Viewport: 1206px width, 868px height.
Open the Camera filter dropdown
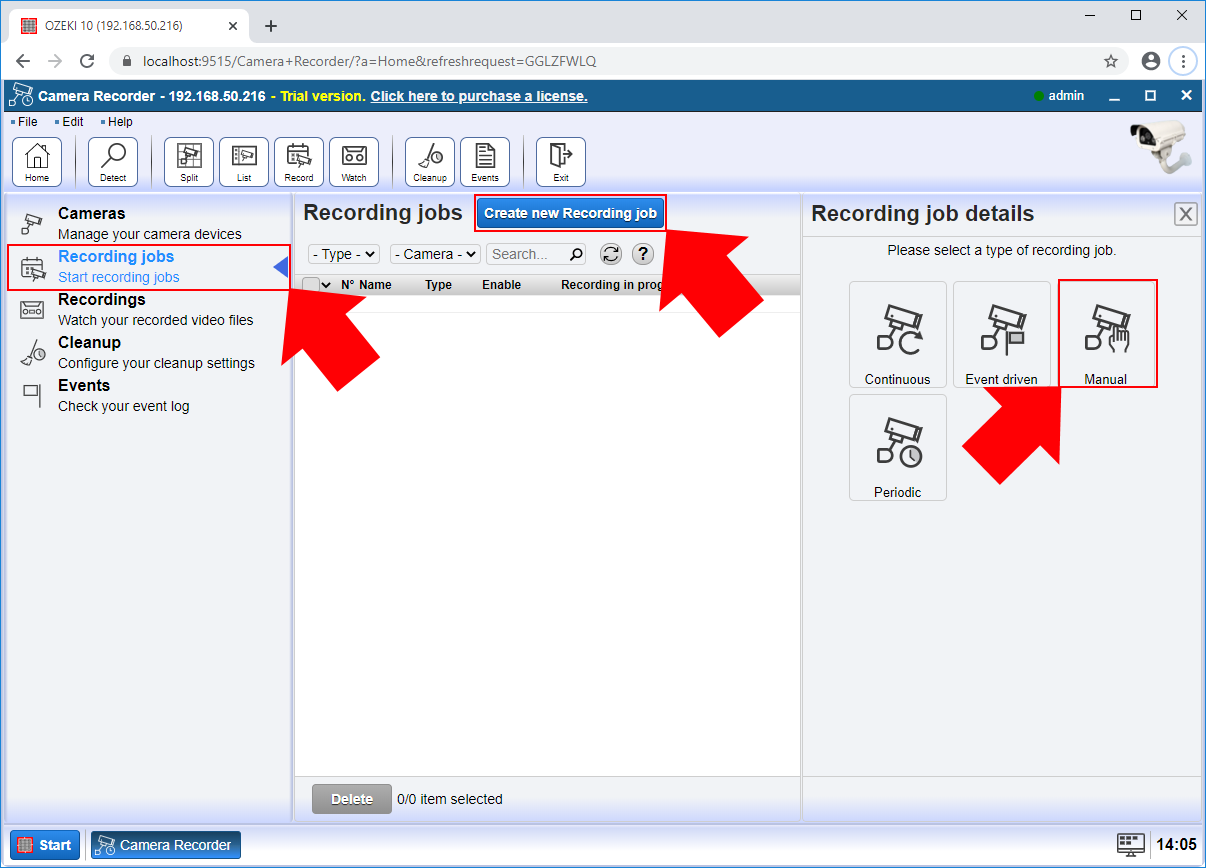435,254
